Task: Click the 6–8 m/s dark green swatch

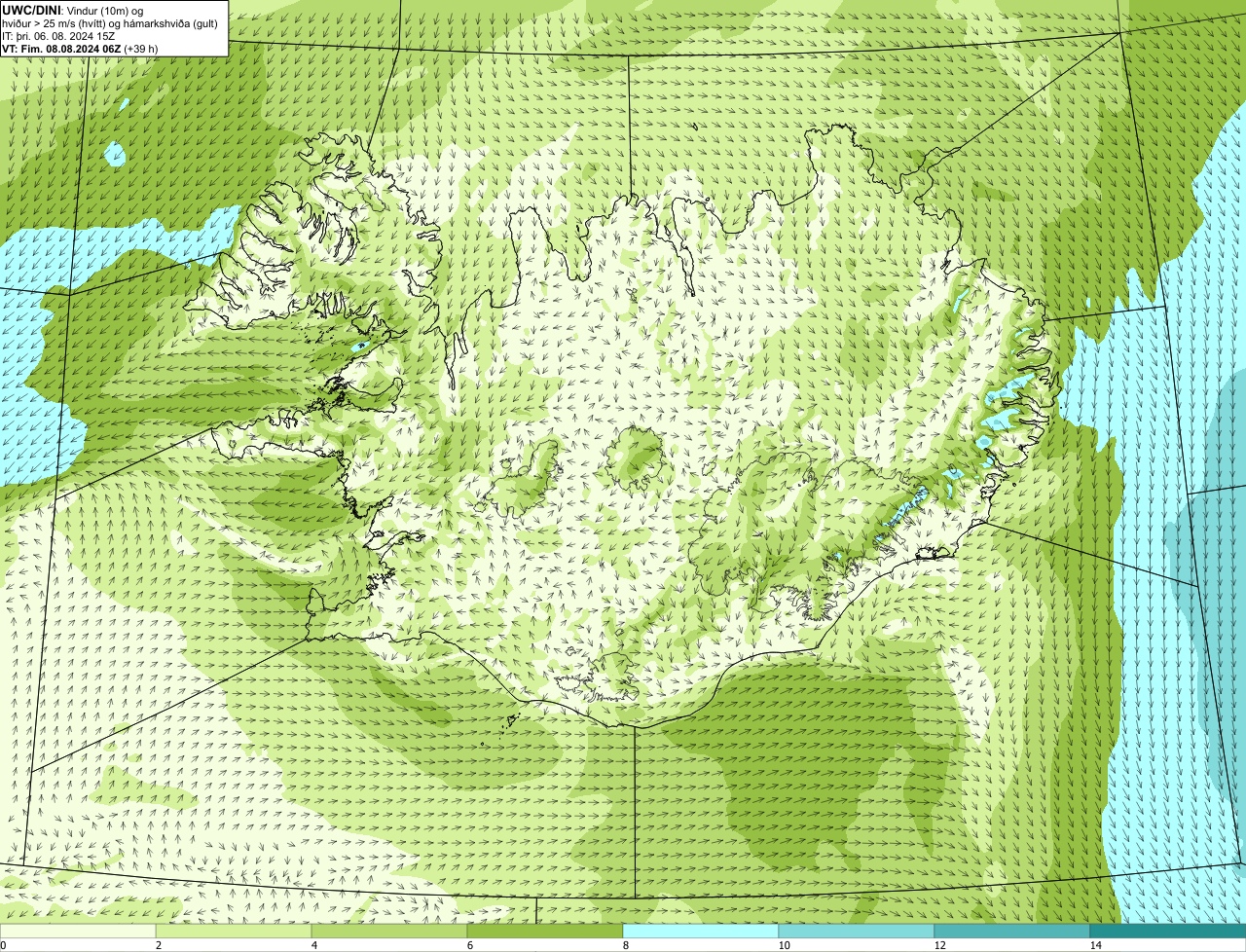Action: tap(545, 931)
